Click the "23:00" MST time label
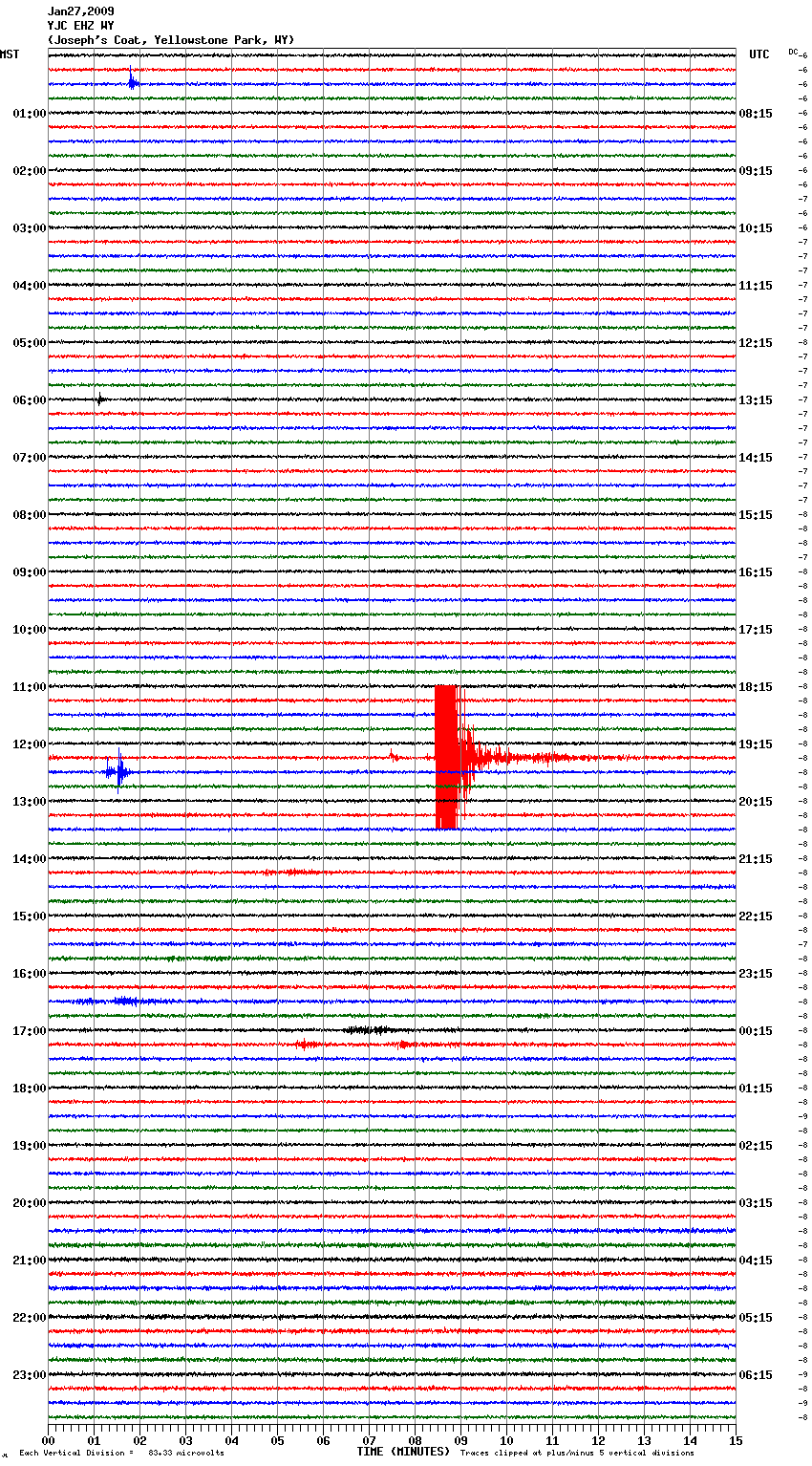 point(29,1375)
